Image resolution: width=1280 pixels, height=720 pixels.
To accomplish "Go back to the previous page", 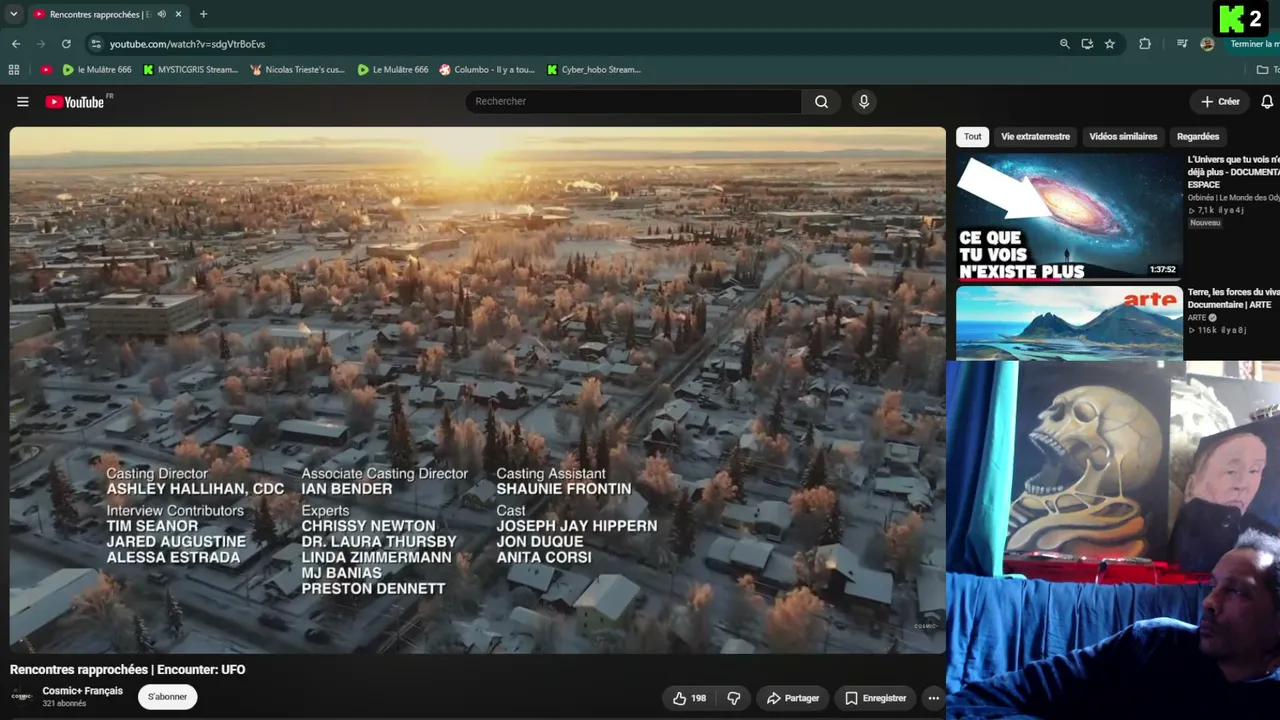I will 16,44.
